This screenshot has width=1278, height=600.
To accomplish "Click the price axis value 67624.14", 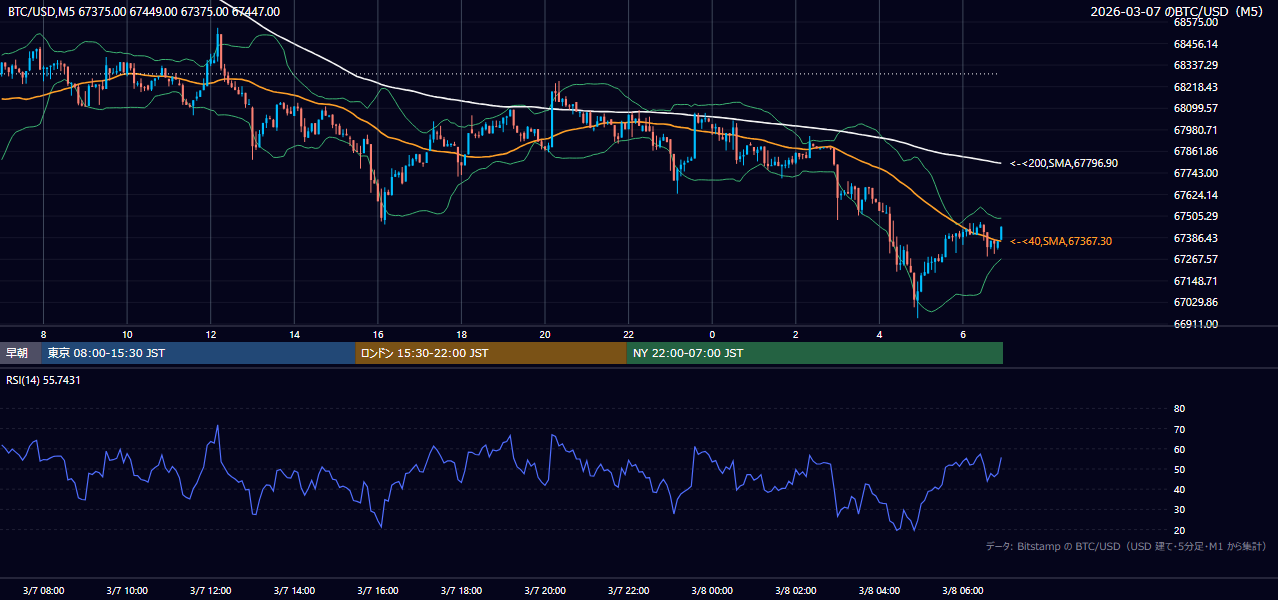I will click(x=1195, y=195).
